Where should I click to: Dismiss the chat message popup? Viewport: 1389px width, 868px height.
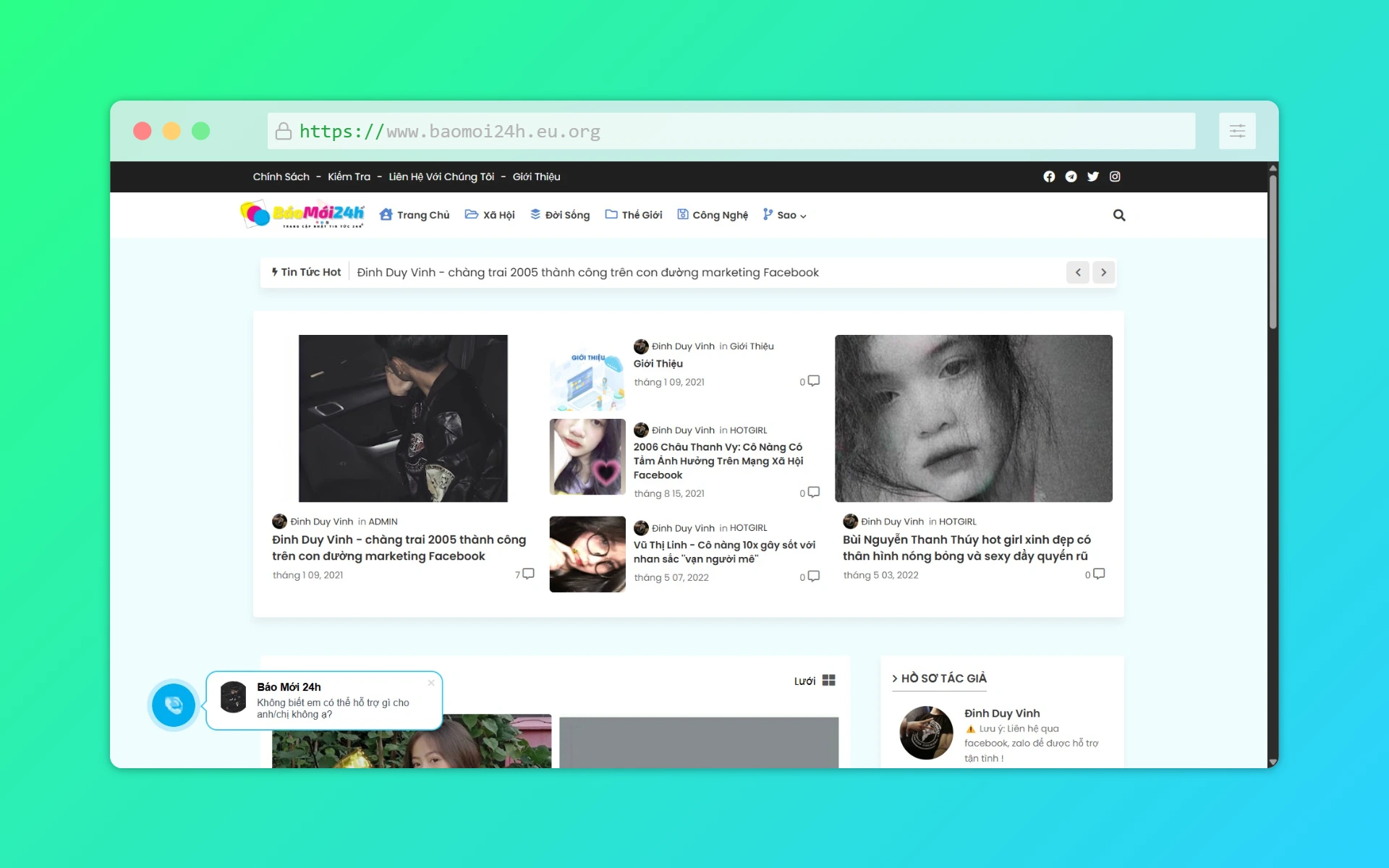click(431, 682)
